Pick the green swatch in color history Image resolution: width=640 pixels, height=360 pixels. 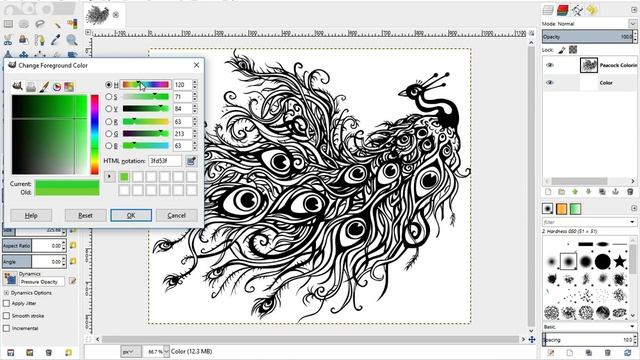tap(124, 176)
